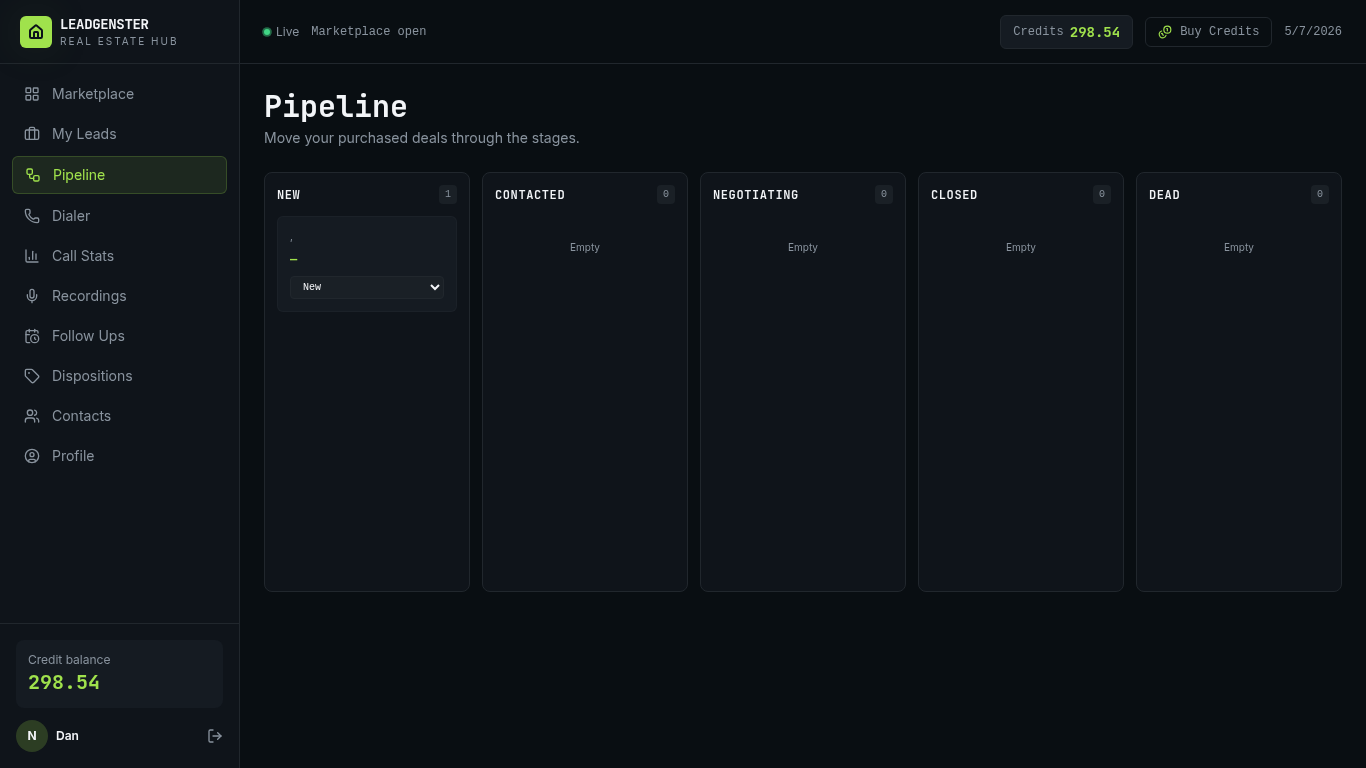Open the New stage dropdown on the lead card
The width and height of the screenshot is (1366, 768).
coord(367,287)
